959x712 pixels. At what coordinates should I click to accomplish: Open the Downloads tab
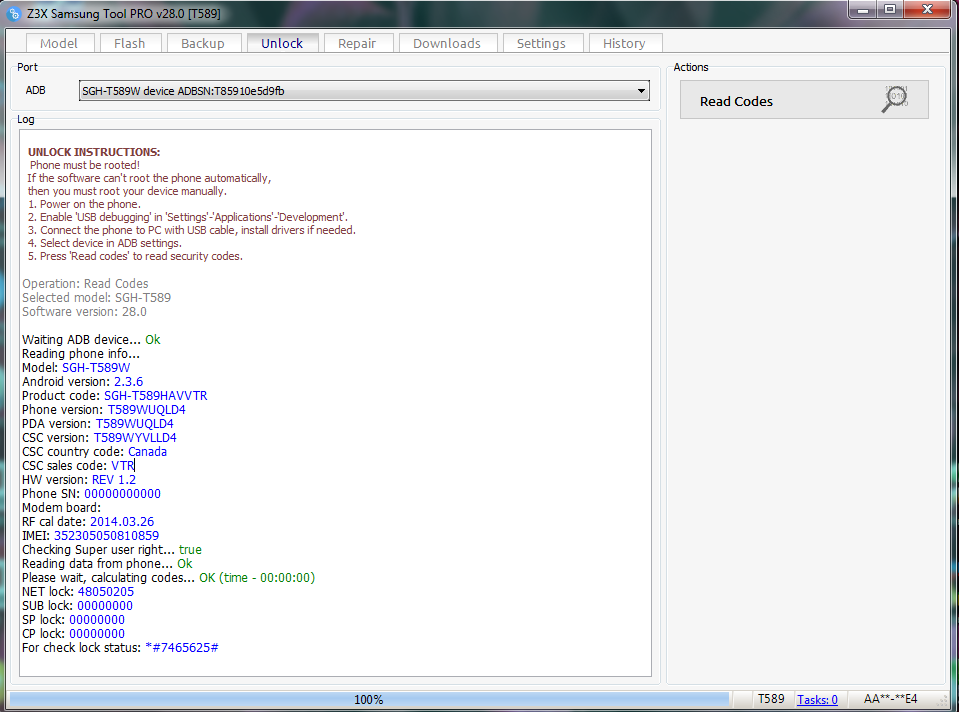tap(447, 43)
